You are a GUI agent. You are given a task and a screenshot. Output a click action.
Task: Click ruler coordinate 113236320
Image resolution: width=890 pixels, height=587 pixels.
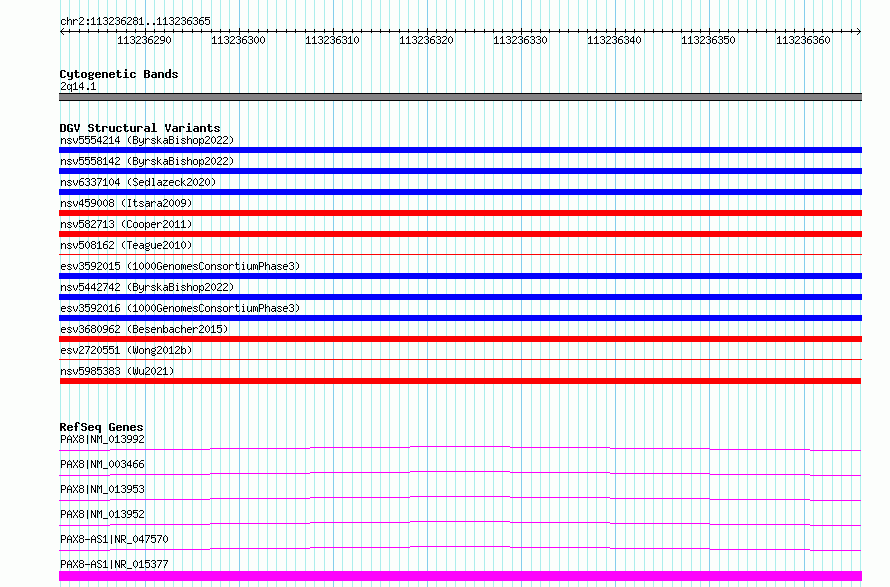(x=426, y=40)
